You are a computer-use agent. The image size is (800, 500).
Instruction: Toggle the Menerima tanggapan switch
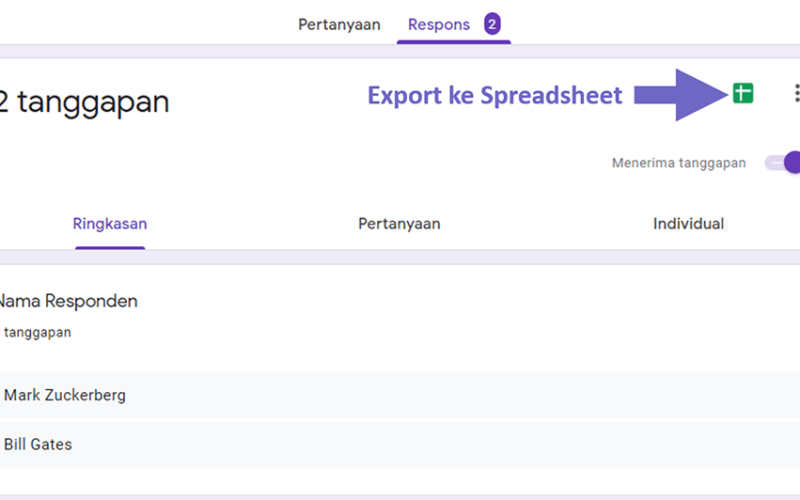(783, 163)
